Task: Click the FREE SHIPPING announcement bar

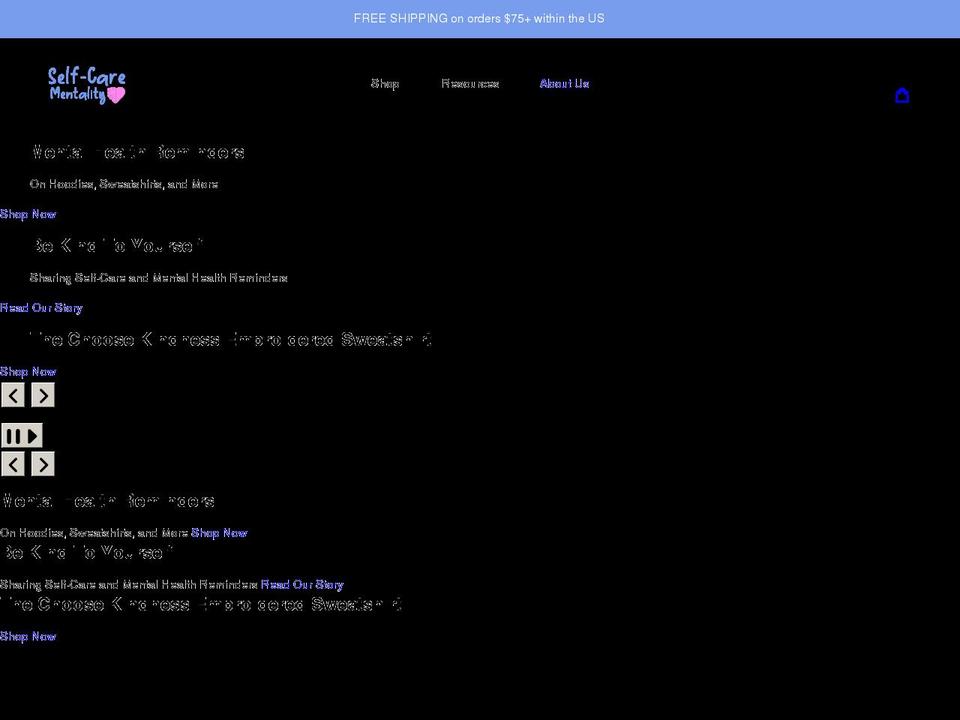Action: (x=480, y=18)
